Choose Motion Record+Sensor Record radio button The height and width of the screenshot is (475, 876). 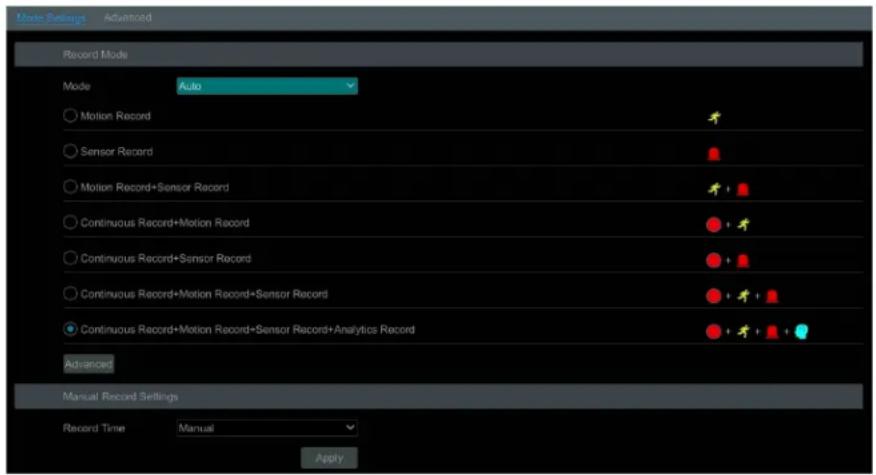click(70, 187)
